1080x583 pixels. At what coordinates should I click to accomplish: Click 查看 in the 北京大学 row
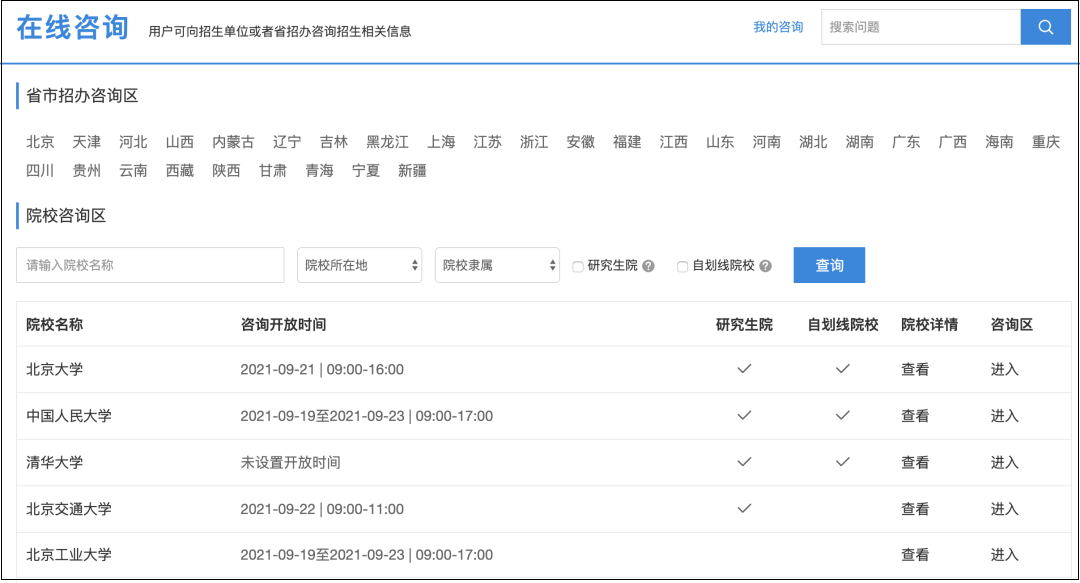click(x=915, y=369)
